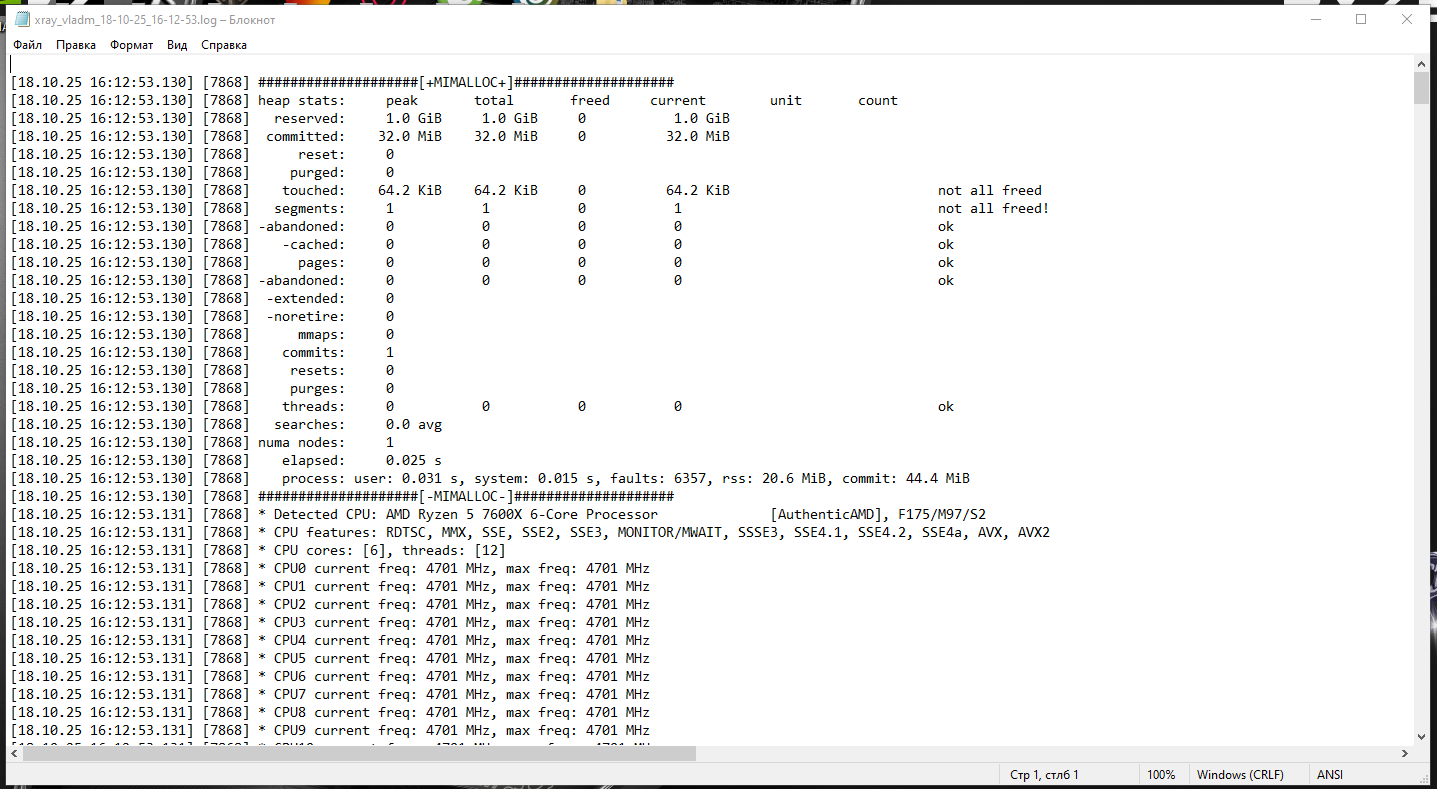Screen dimensions: 1437x789
Task: Close the Notepad log window
Action: click(1407, 19)
